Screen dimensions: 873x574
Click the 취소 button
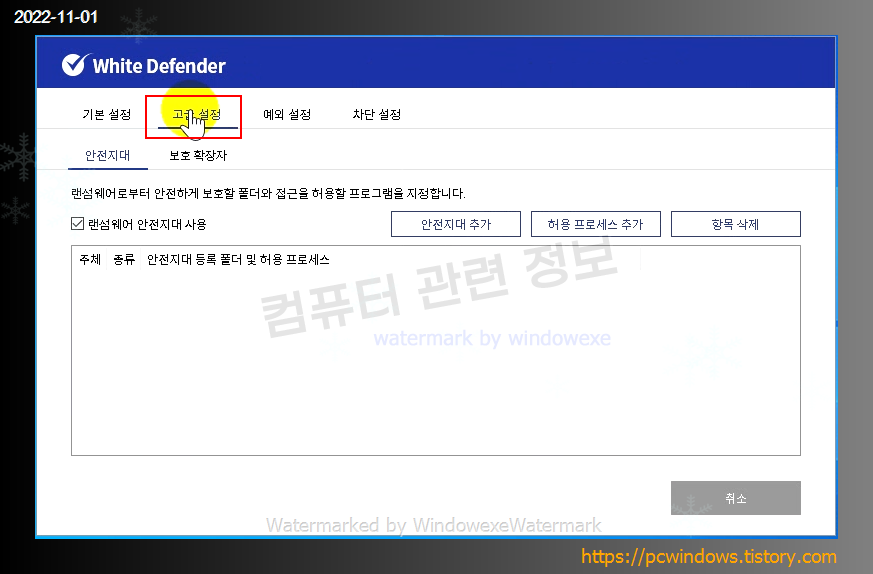coord(735,498)
